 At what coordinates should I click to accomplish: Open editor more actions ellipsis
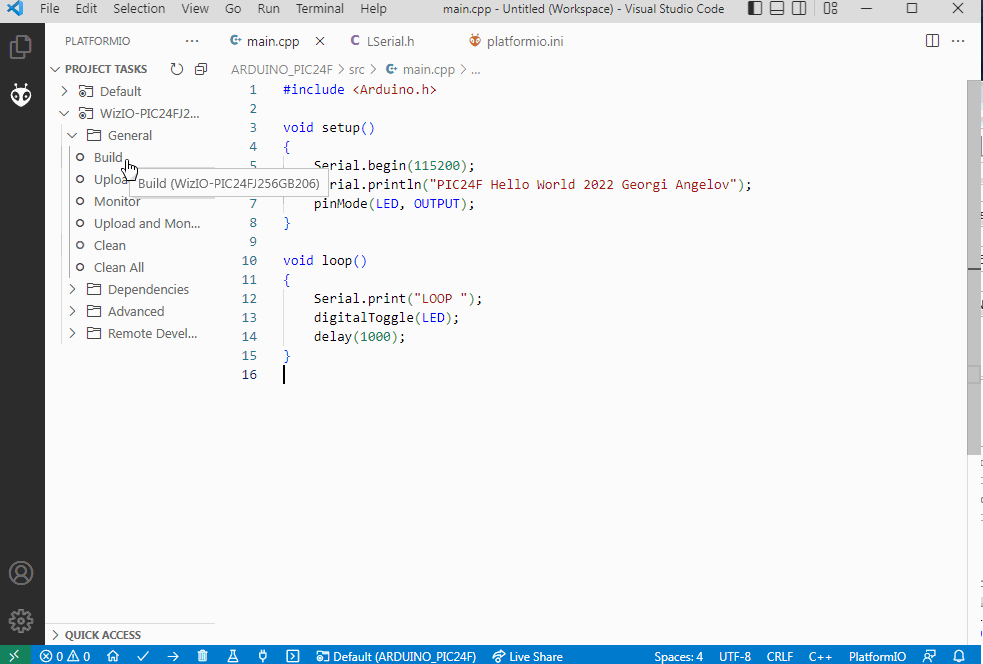(x=958, y=41)
